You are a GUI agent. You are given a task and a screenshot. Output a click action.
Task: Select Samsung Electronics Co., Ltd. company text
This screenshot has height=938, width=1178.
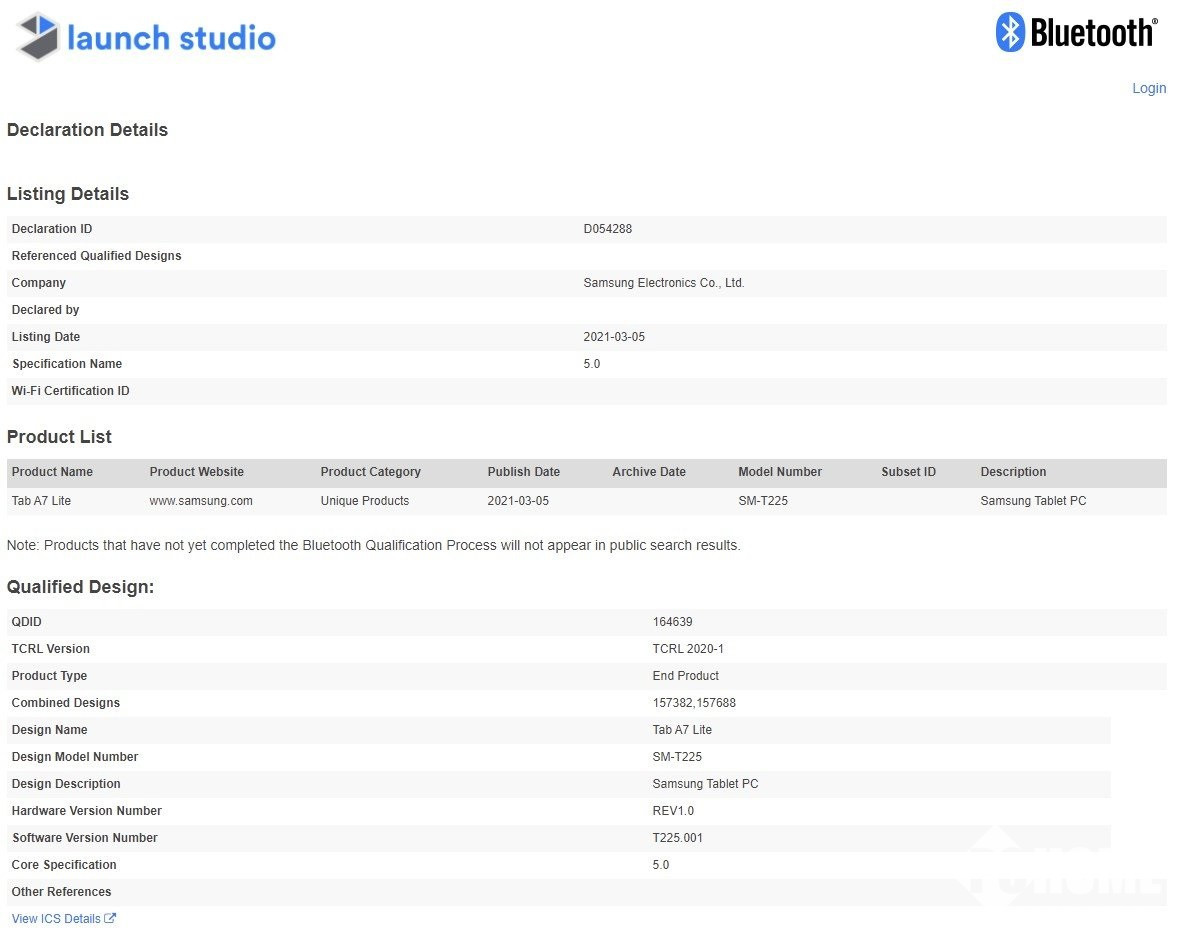point(663,283)
